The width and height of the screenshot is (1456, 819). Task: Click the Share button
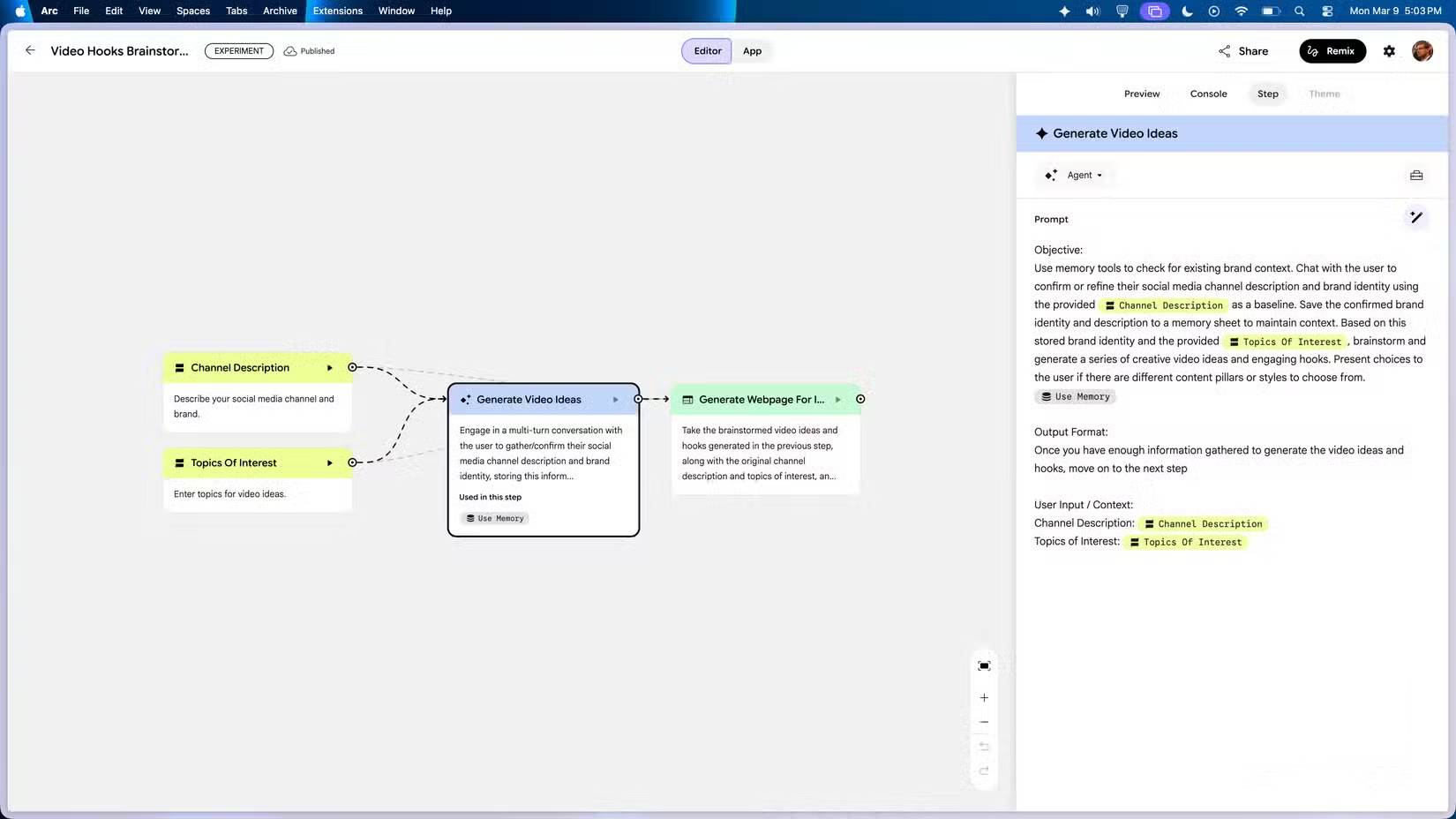1242,51
